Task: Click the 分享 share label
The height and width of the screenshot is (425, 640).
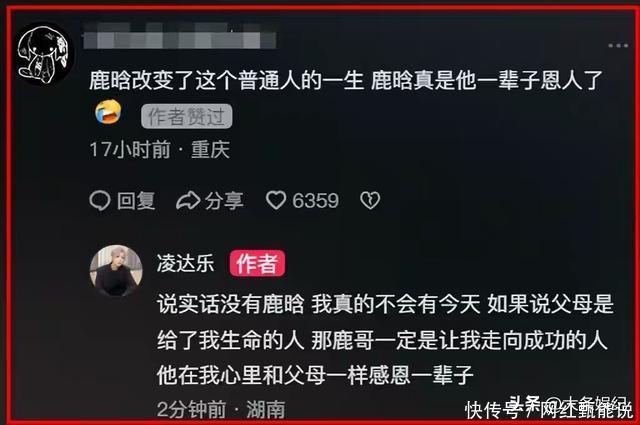Action: point(224,200)
